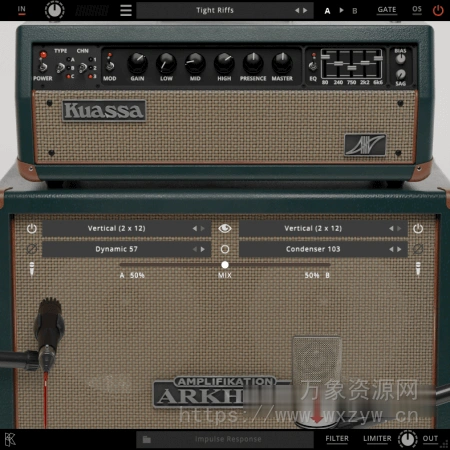Click the 80 Hz EQ slider
The image size is (450, 450).
pos(325,57)
